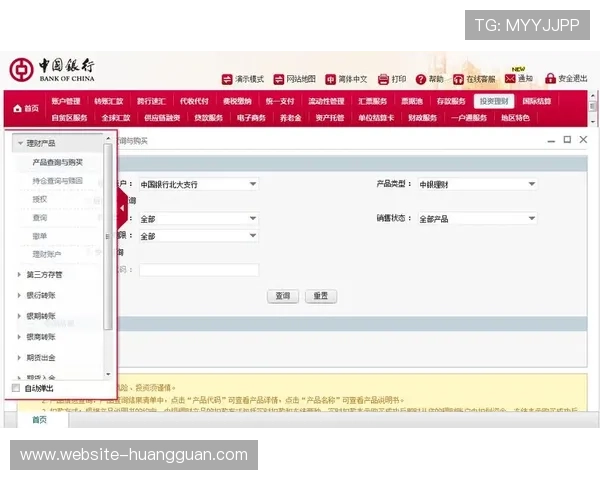The height and width of the screenshot is (480, 600).
Task: Open the 地区特色 menu
Action: click(x=515, y=118)
